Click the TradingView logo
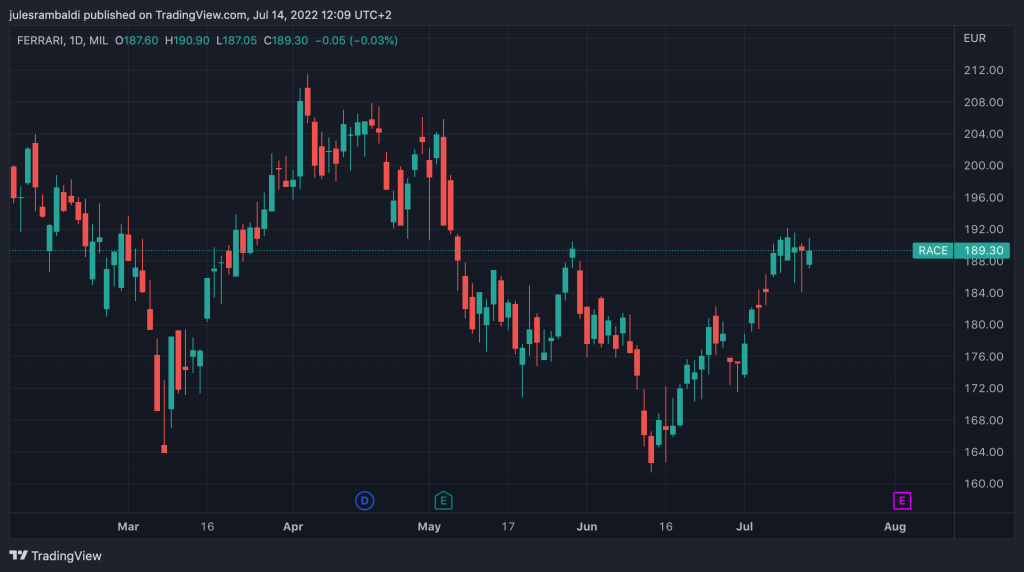 click(18, 556)
